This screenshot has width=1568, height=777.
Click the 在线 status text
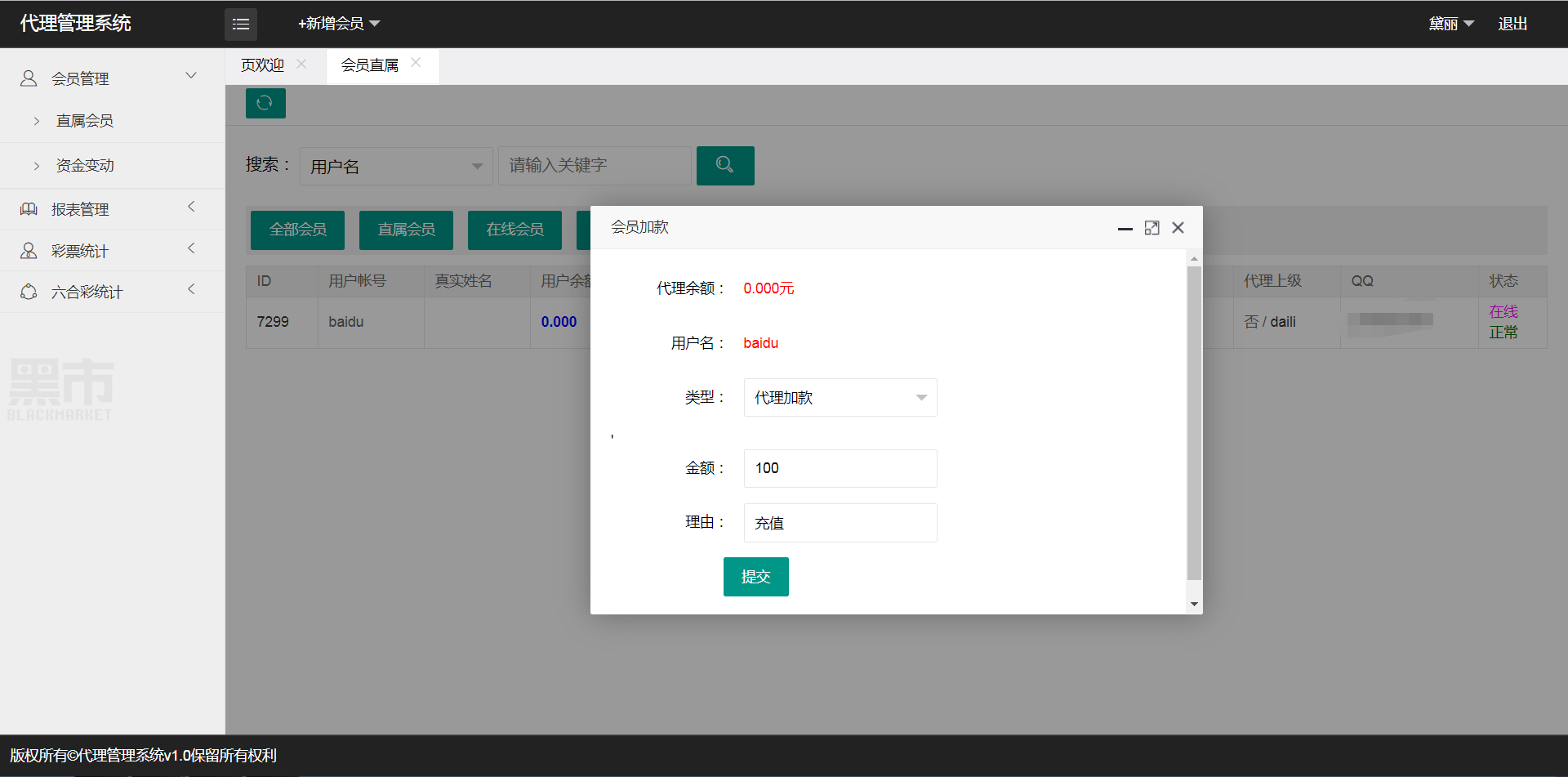(x=1503, y=311)
